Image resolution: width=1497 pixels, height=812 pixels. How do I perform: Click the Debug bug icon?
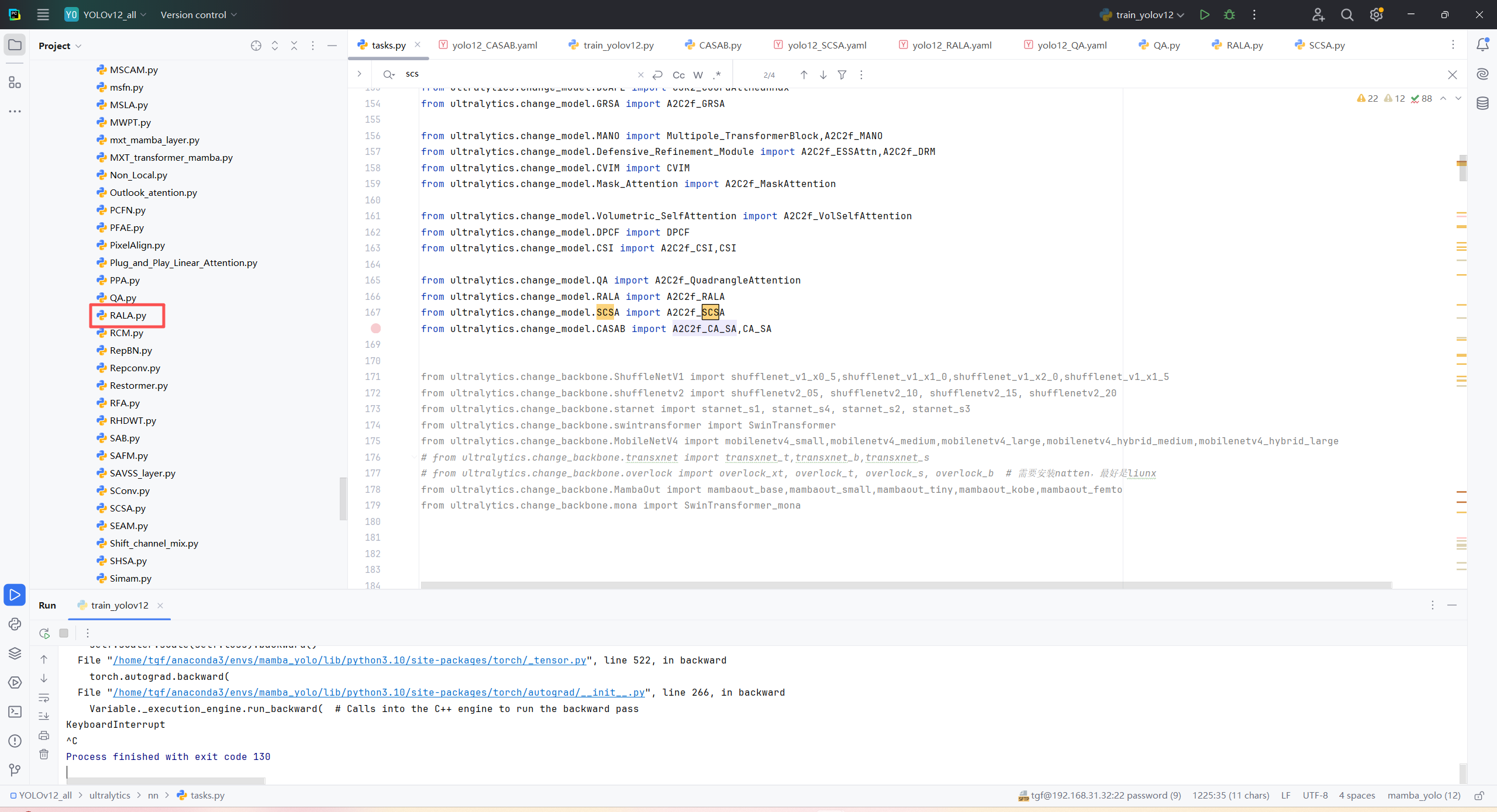[1229, 15]
